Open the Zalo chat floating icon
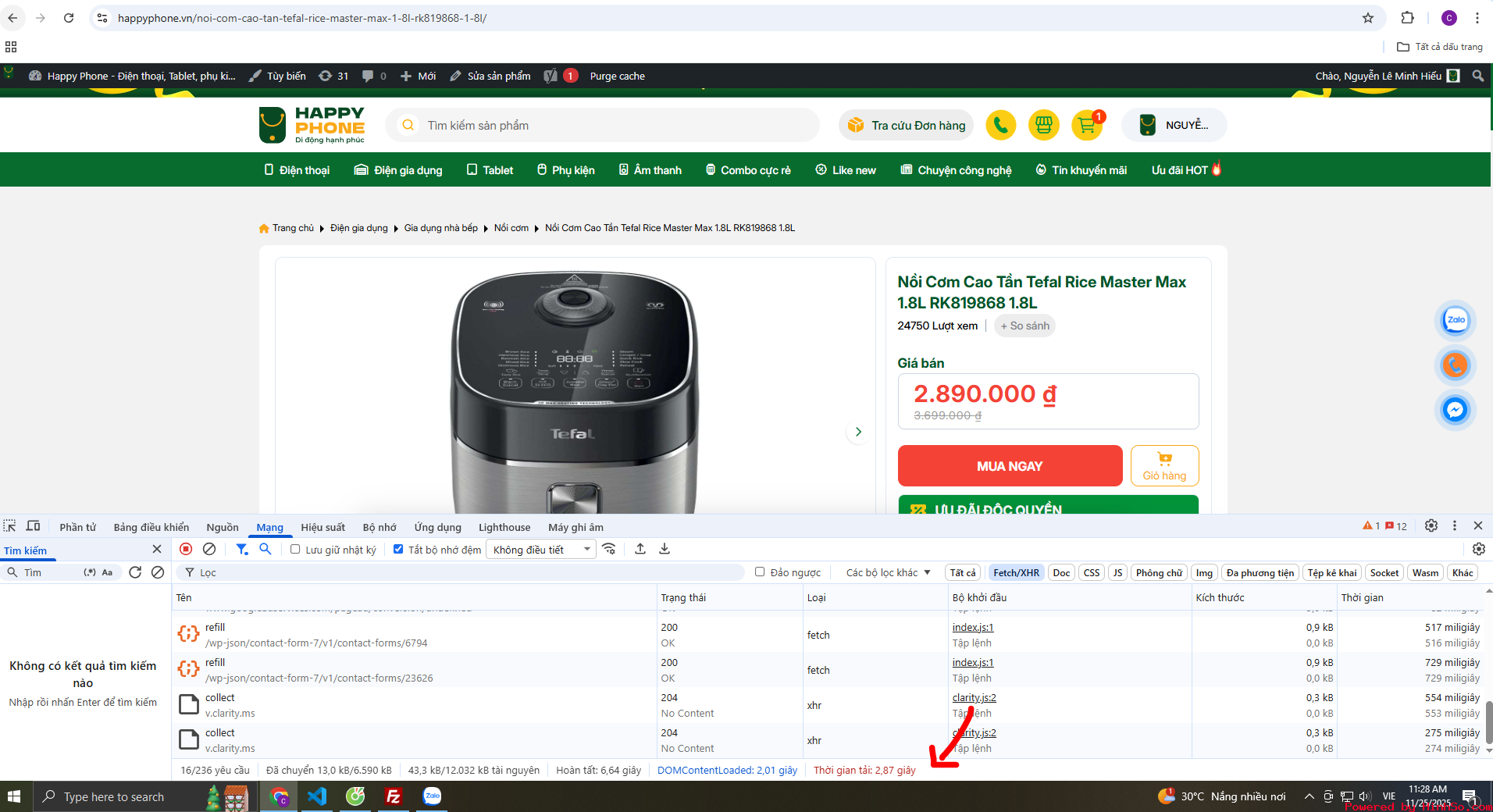The height and width of the screenshot is (812, 1493). (x=1455, y=320)
